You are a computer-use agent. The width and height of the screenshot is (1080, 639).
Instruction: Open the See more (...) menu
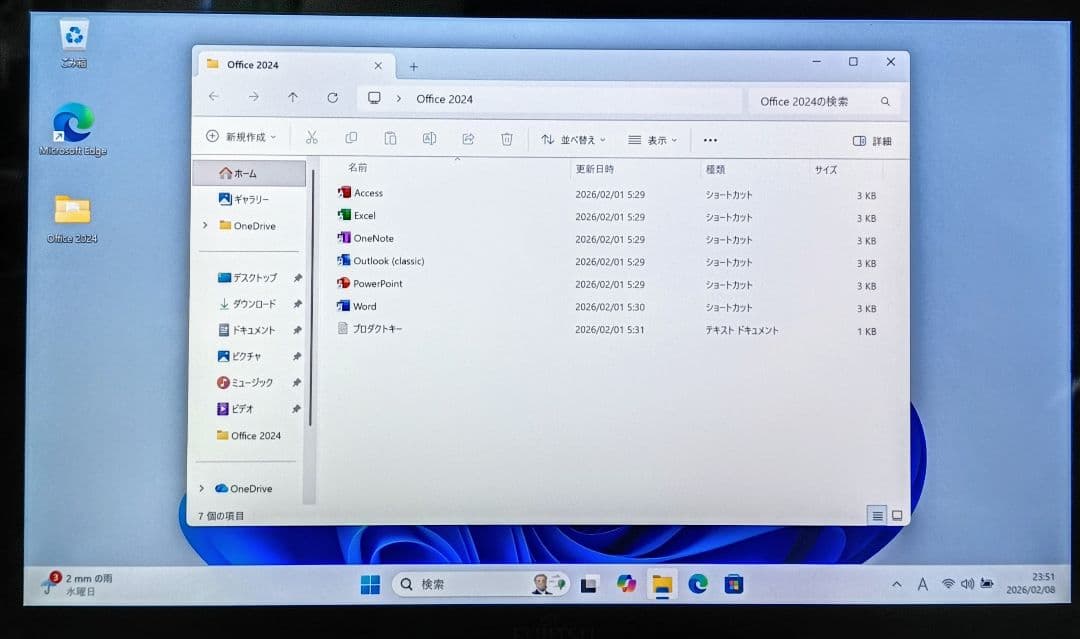tap(710, 140)
